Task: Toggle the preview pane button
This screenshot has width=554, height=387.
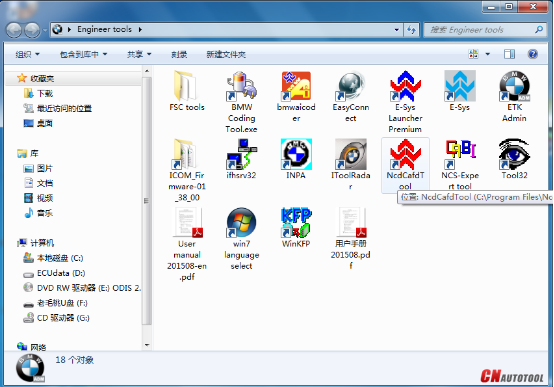Action: click(509, 54)
